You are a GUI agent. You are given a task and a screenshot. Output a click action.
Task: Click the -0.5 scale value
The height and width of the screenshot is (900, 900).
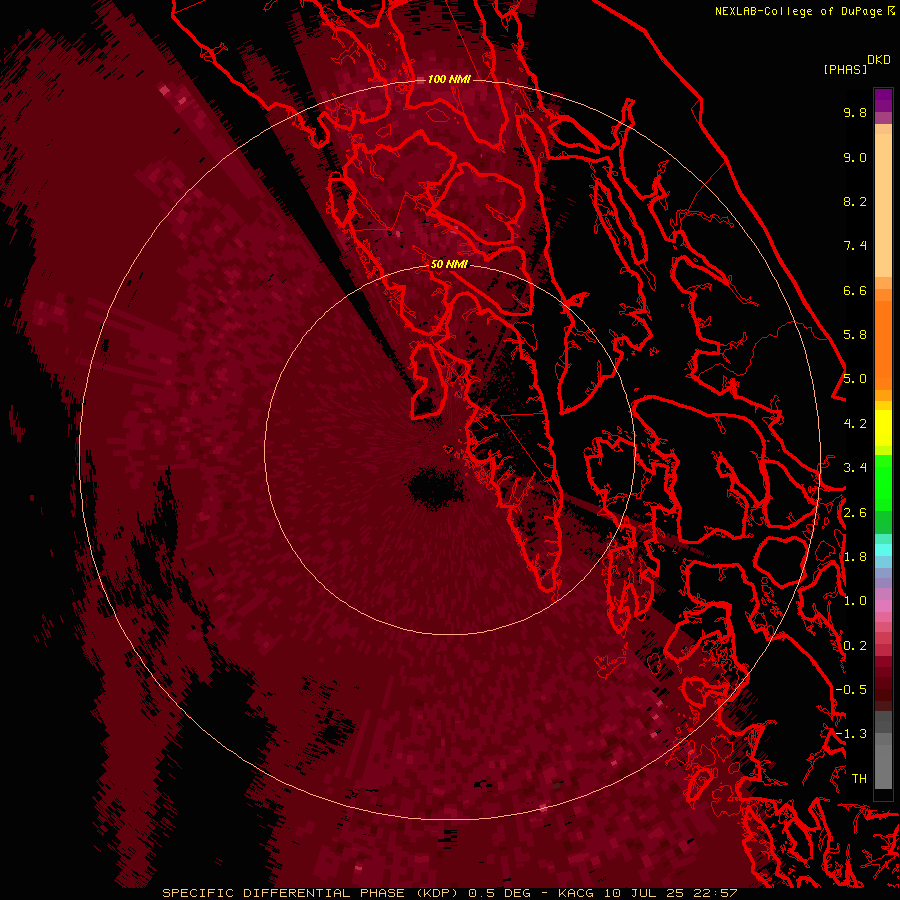851,690
